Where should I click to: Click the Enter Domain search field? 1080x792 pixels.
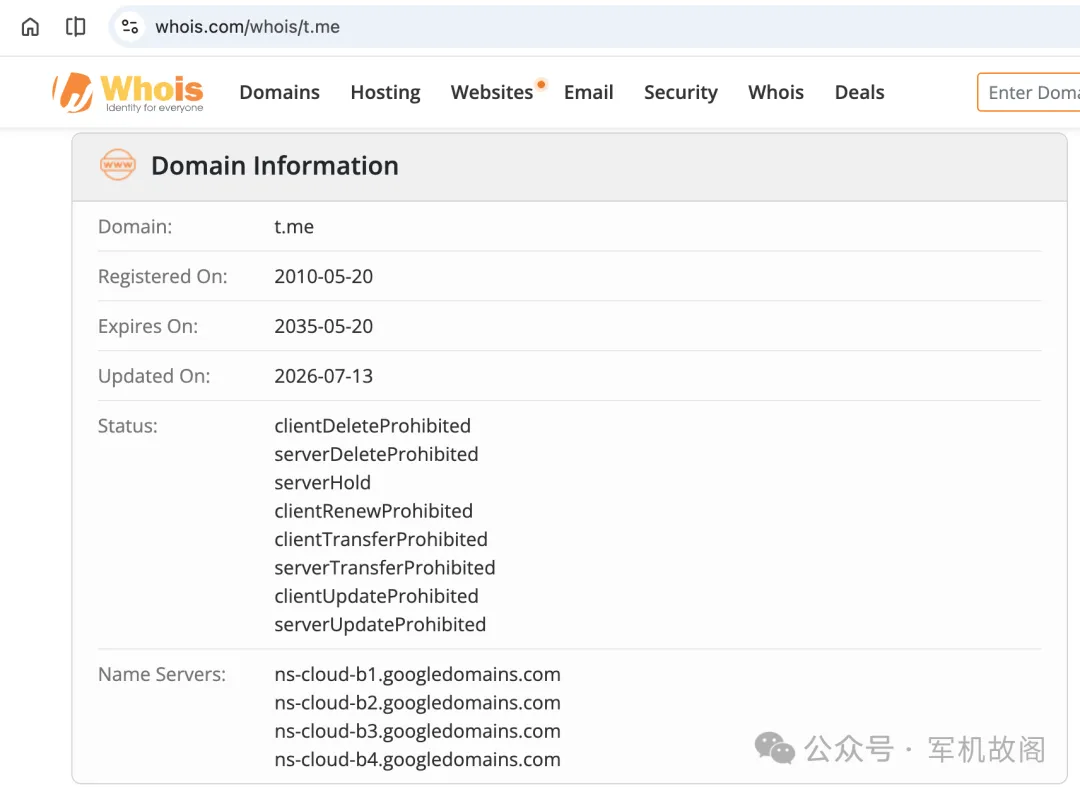click(x=1028, y=92)
